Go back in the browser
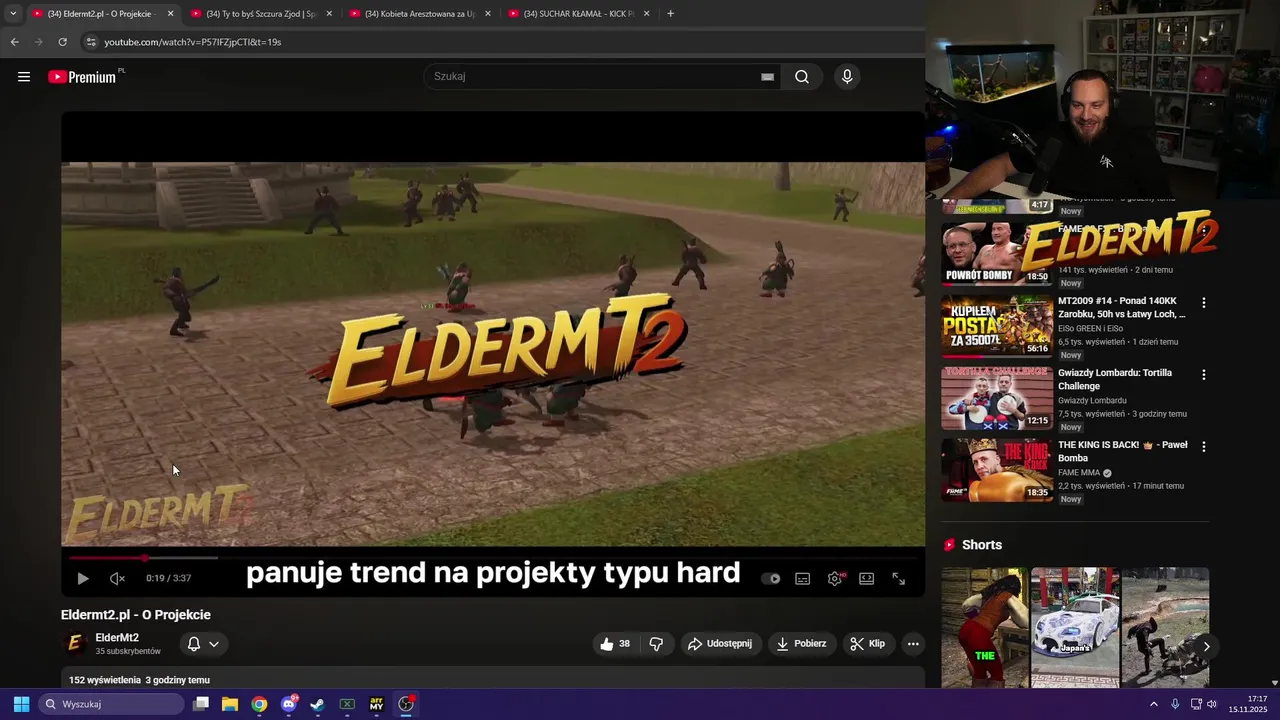The width and height of the screenshot is (1280, 720). (14, 42)
